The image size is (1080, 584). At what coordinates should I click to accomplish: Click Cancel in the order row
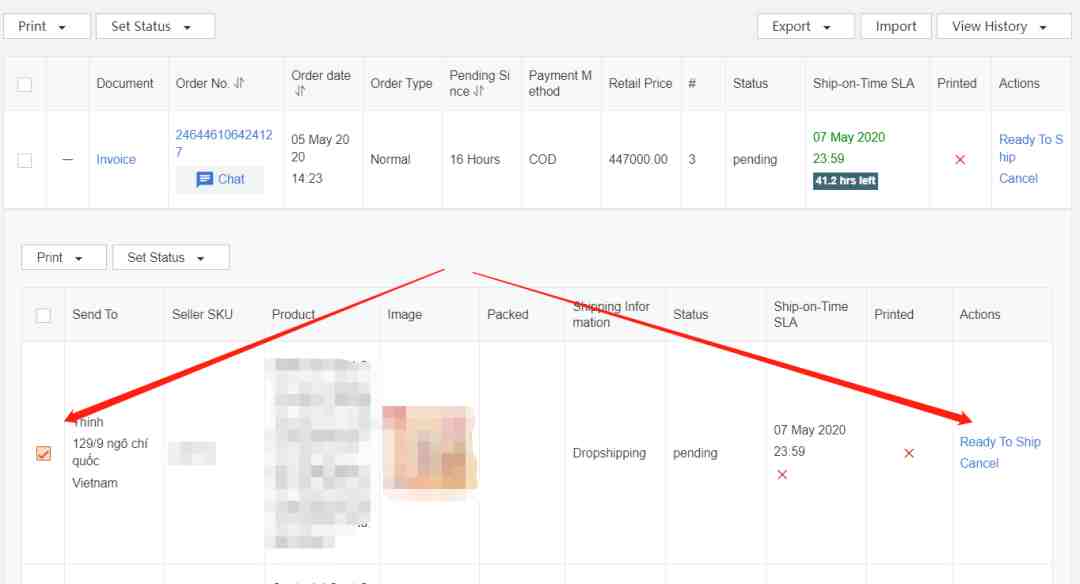(x=1018, y=178)
